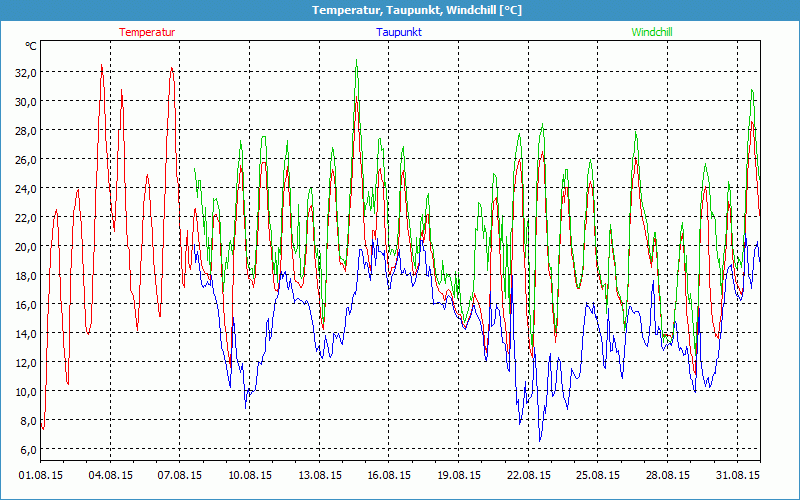800x500 pixels.
Task: Select the 28.08.15 date label
Action: pyautogui.click(x=668, y=475)
